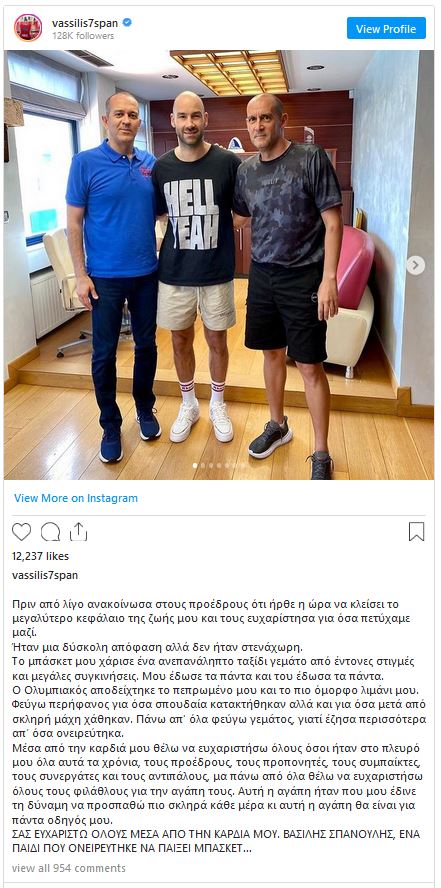
Task: Open the photo of three men
Action: 219,264
